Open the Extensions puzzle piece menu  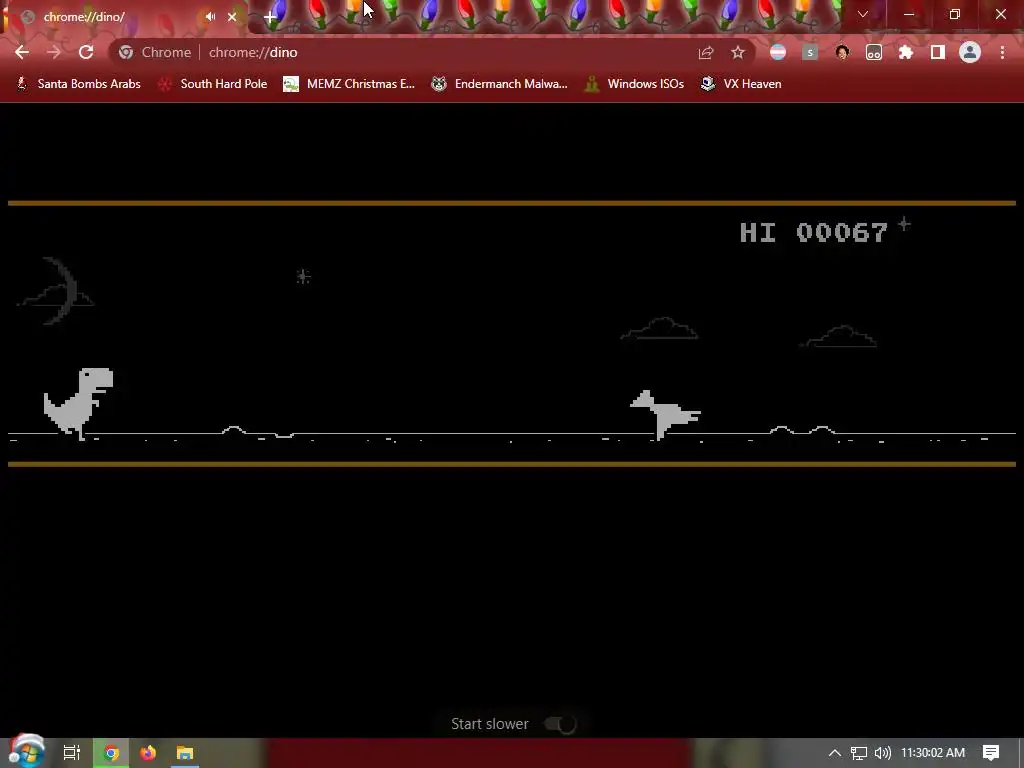coord(906,52)
